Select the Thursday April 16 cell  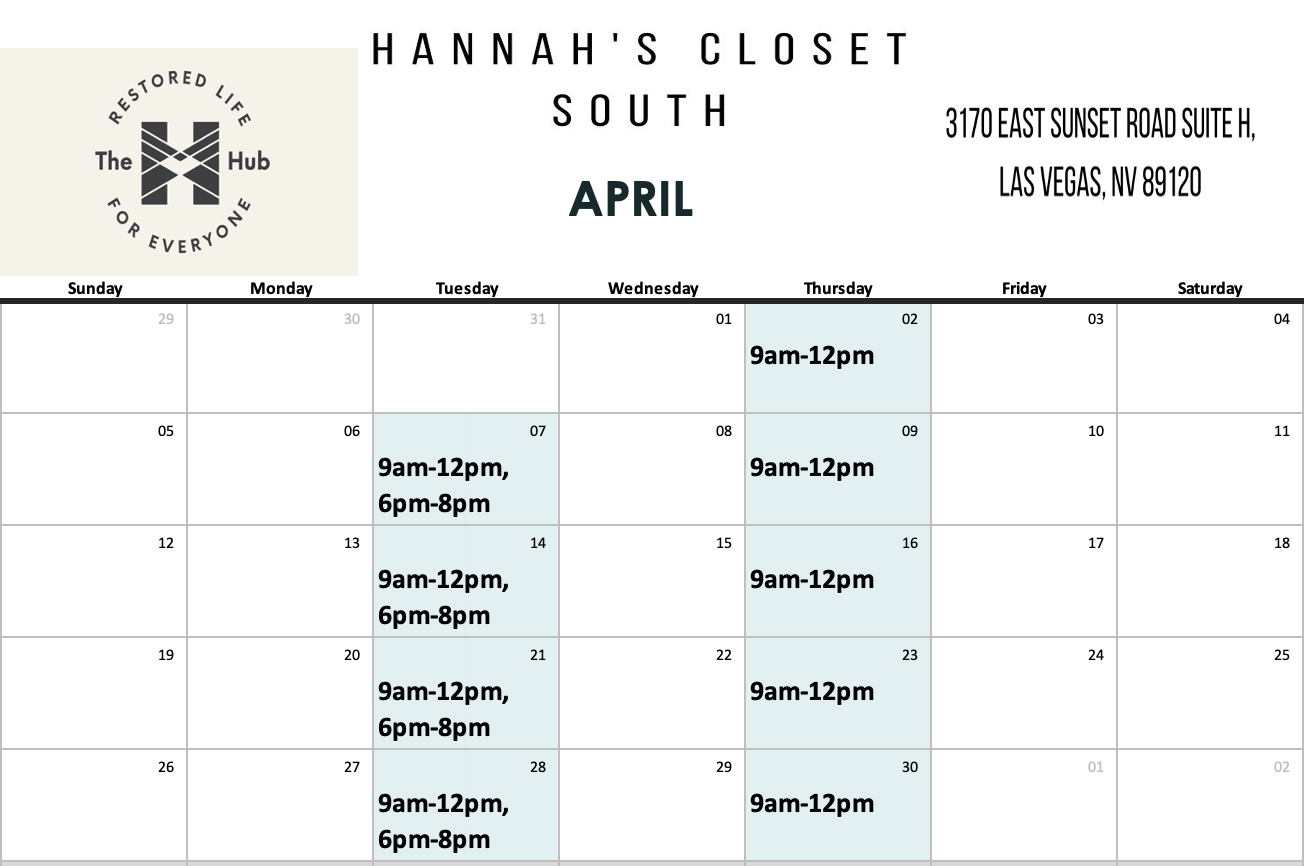837,582
